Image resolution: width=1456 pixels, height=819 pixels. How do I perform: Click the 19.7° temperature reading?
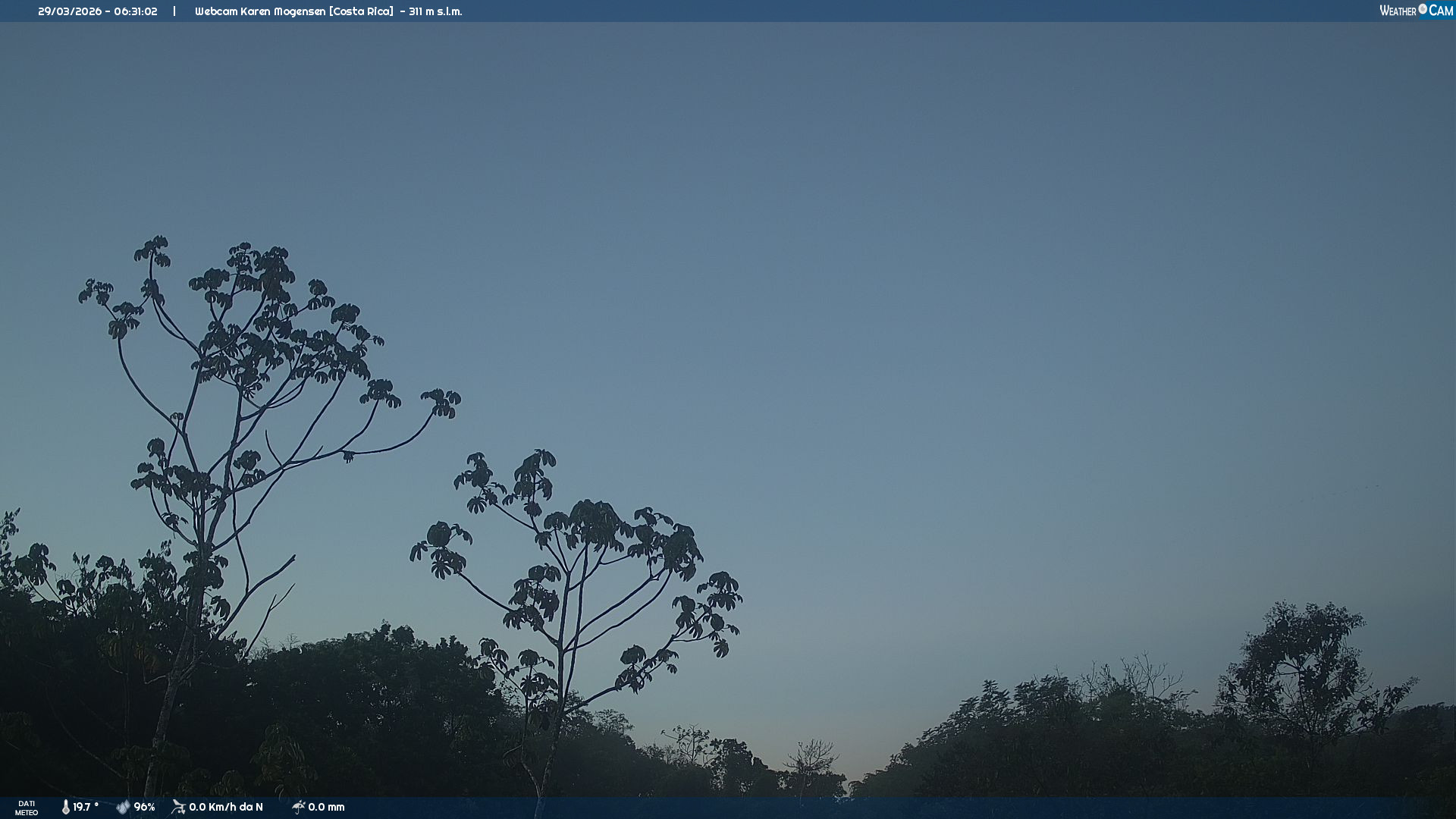point(86,807)
